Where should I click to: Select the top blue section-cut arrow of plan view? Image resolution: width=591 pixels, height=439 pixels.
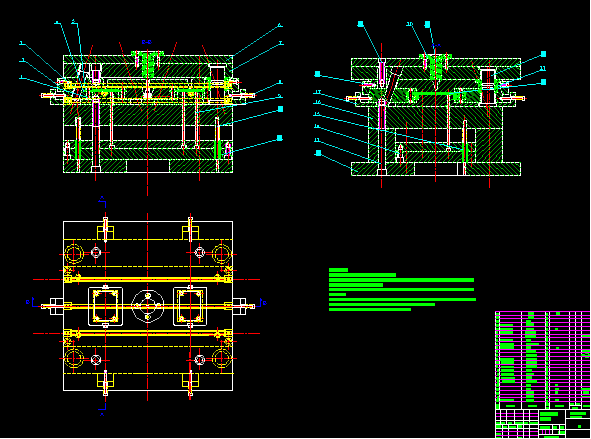pyautogui.click(x=102, y=202)
